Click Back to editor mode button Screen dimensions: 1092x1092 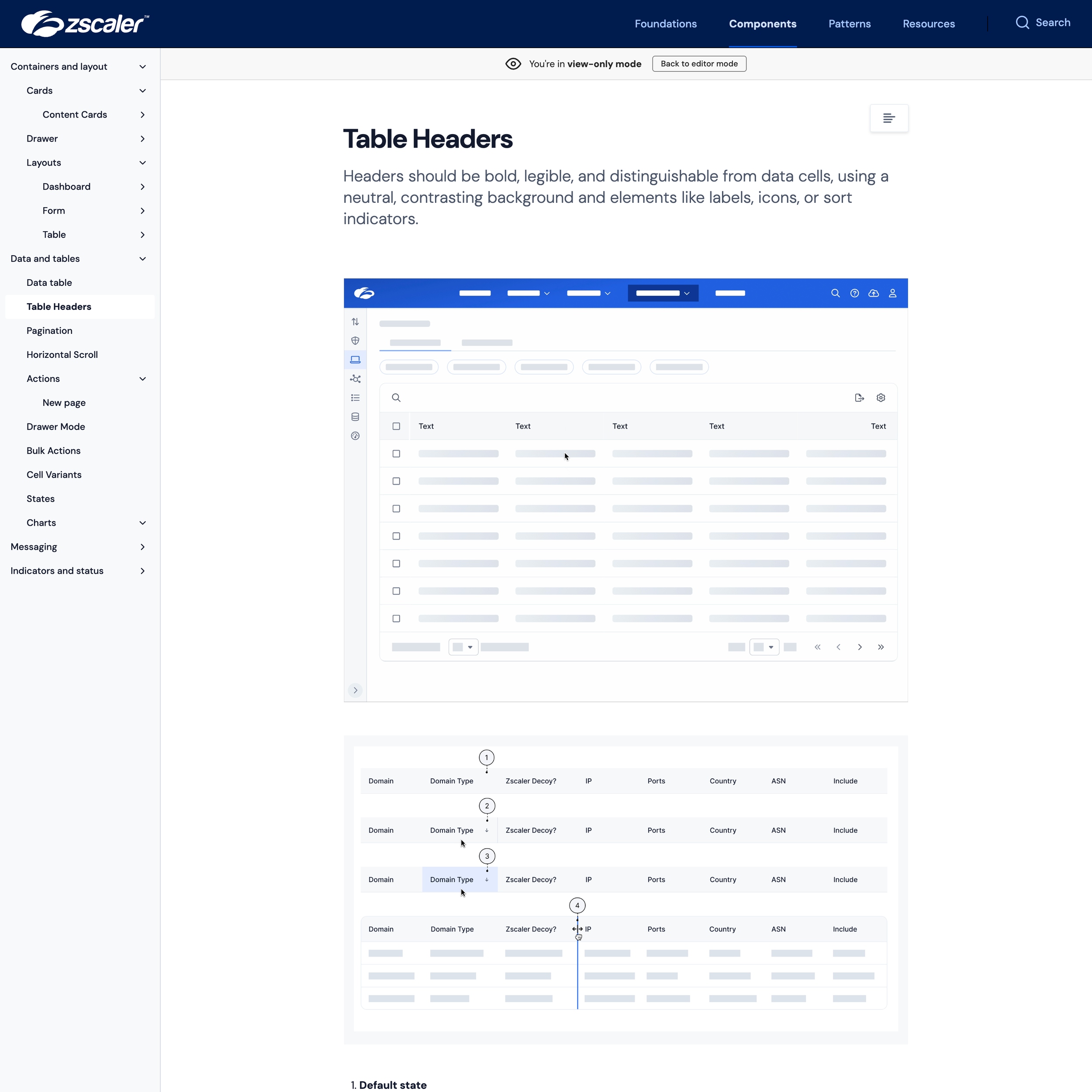click(x=698, y=64)
